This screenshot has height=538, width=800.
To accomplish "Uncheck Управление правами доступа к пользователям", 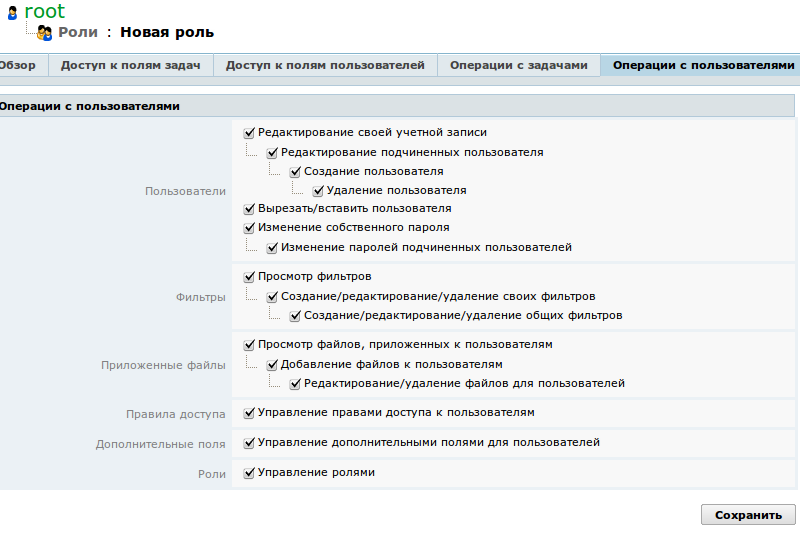I will pyautogui.click(x=250, y=413).
